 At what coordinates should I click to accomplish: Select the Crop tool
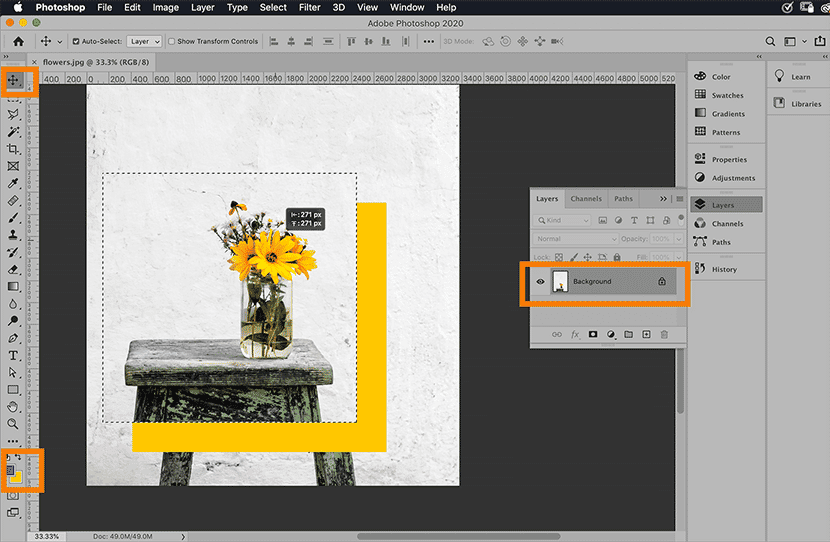tap(14, 148)
